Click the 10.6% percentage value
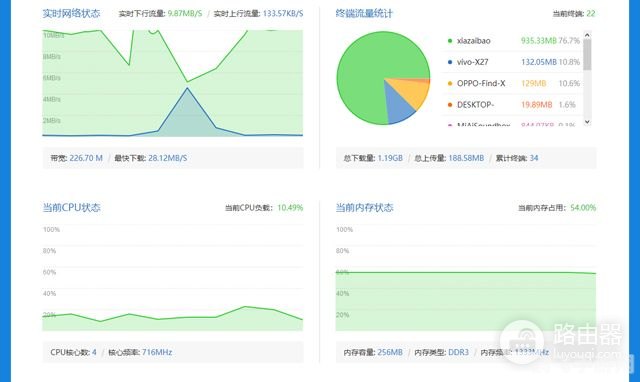Screen dimensions: 640x382 [569, 83]
